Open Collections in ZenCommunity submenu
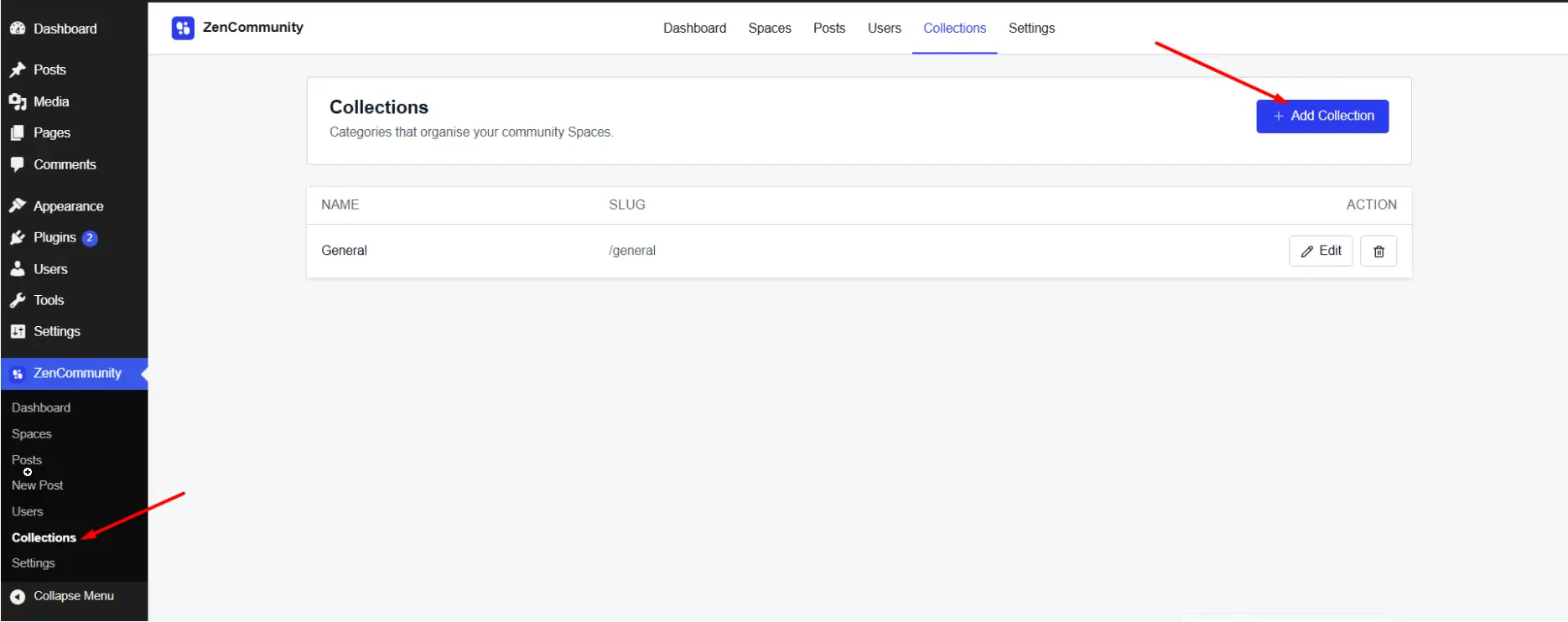Image resolution: width=1568 pixels, height=622 pixels. [44, 538]
